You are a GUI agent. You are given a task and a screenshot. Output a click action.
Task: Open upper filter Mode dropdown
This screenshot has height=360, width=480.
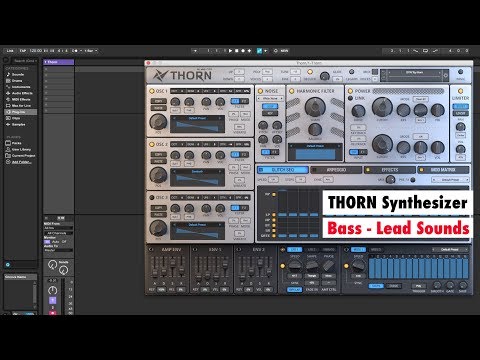click(420, 99)
